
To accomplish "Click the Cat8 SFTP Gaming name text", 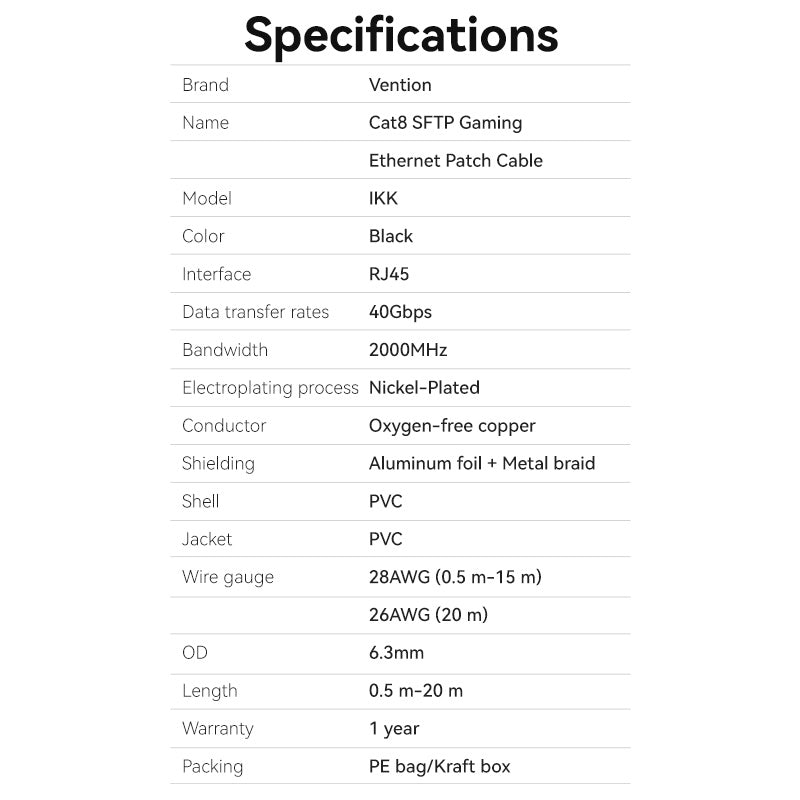I will click(x=445, y=123).
